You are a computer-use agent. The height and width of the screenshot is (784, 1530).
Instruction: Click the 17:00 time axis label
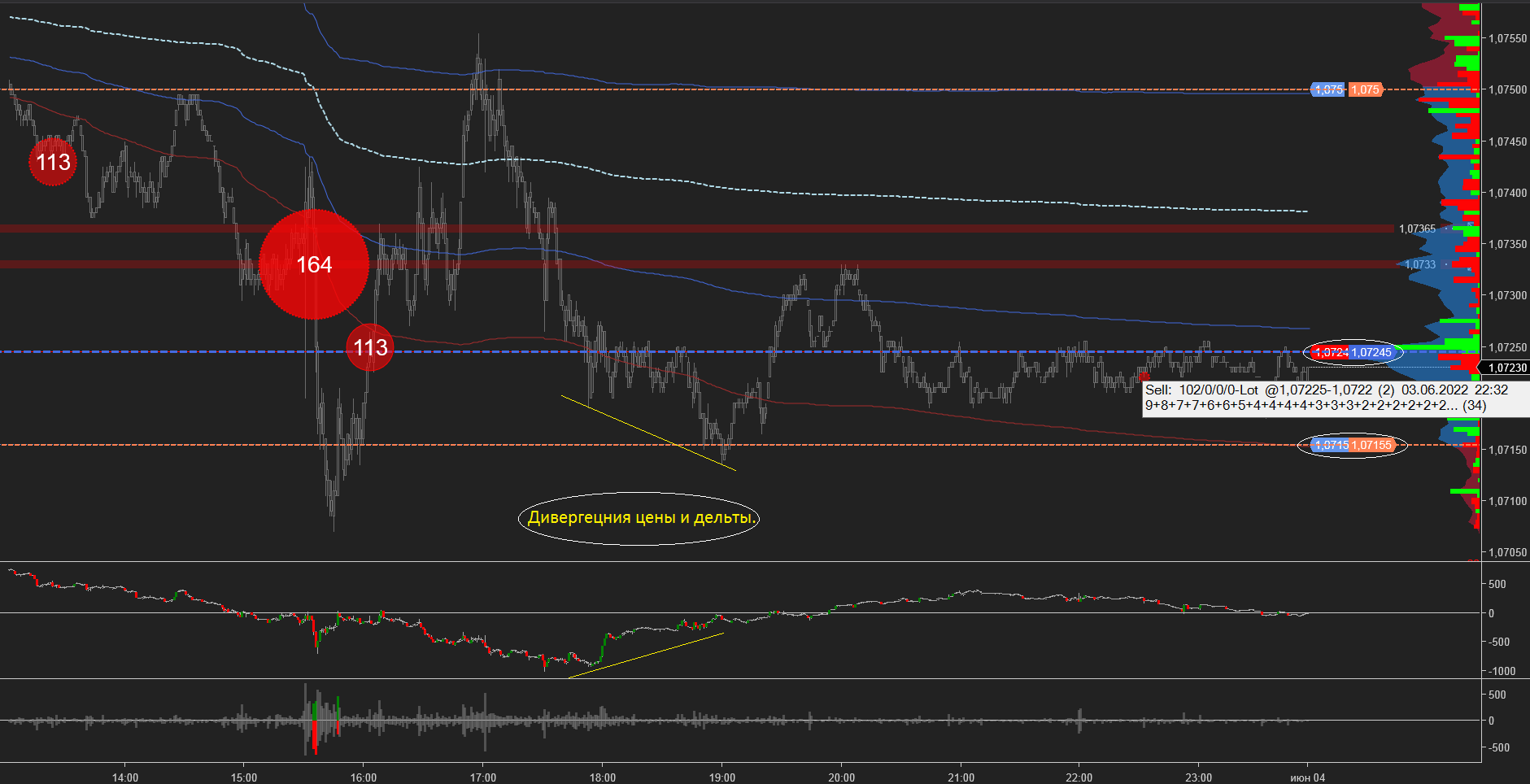tap(483, 777)
